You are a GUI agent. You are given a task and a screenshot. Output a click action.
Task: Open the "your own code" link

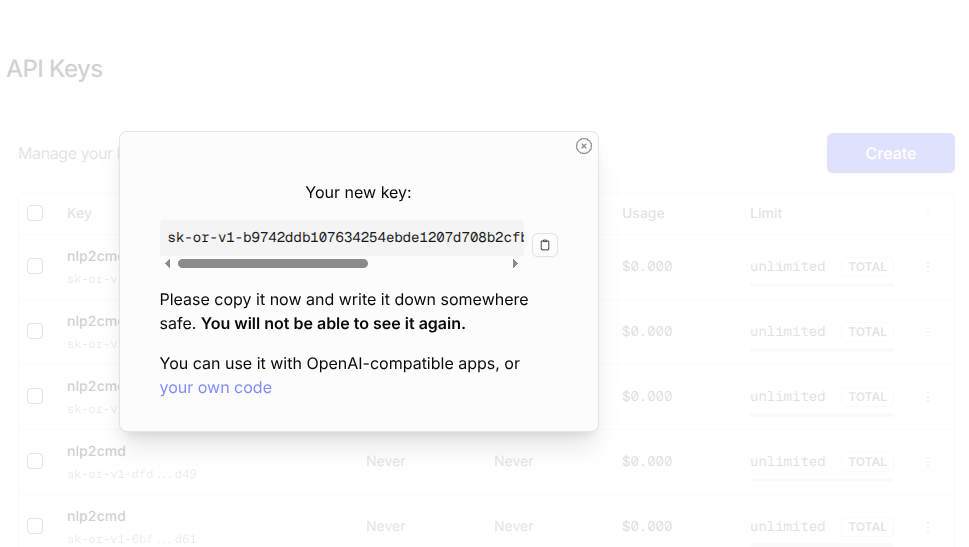pos(215,388)
